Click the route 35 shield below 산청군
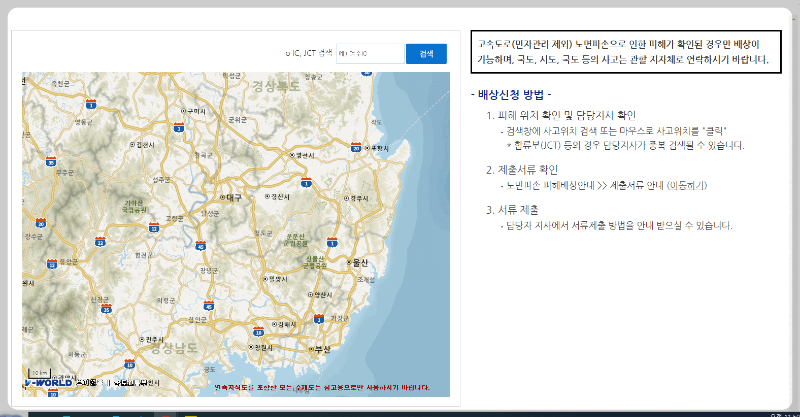This screenshot has height=417, width=800. pyautogui.click(x=106, y=309)
